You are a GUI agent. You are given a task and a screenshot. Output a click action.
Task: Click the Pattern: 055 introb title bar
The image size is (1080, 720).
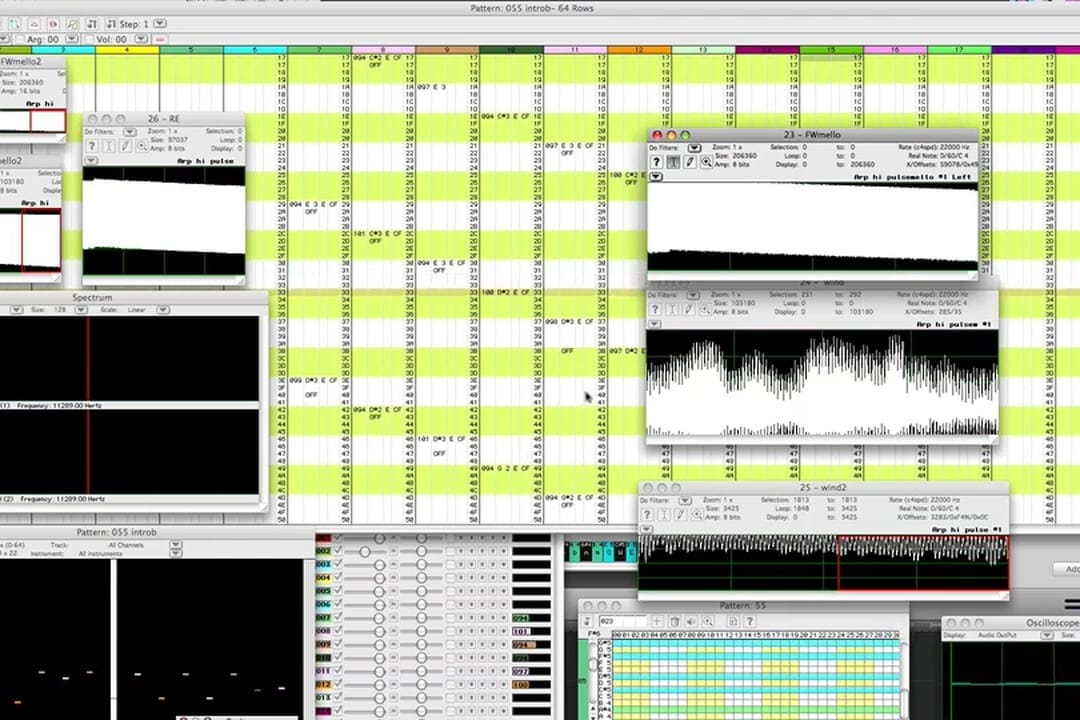pyautogui.click(x=115, y=531)
